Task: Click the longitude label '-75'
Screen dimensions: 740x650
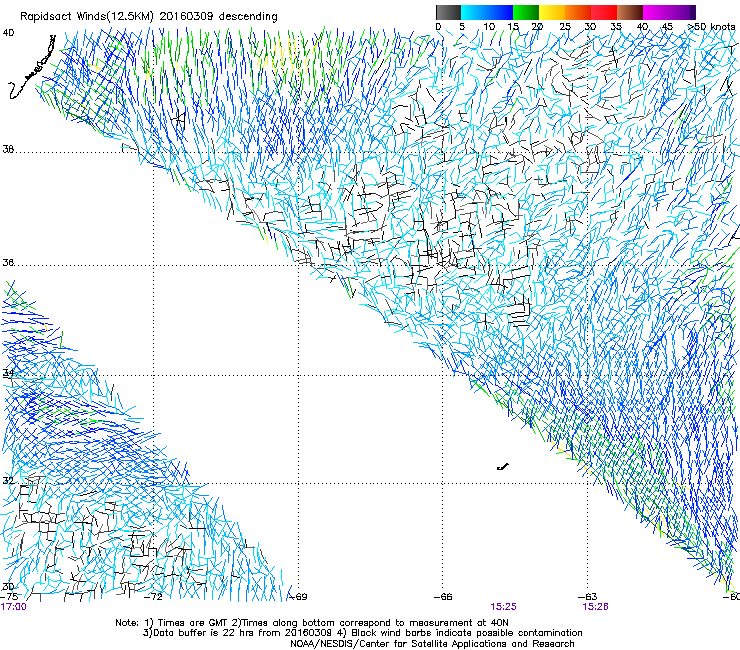Action: pos(9,597)
